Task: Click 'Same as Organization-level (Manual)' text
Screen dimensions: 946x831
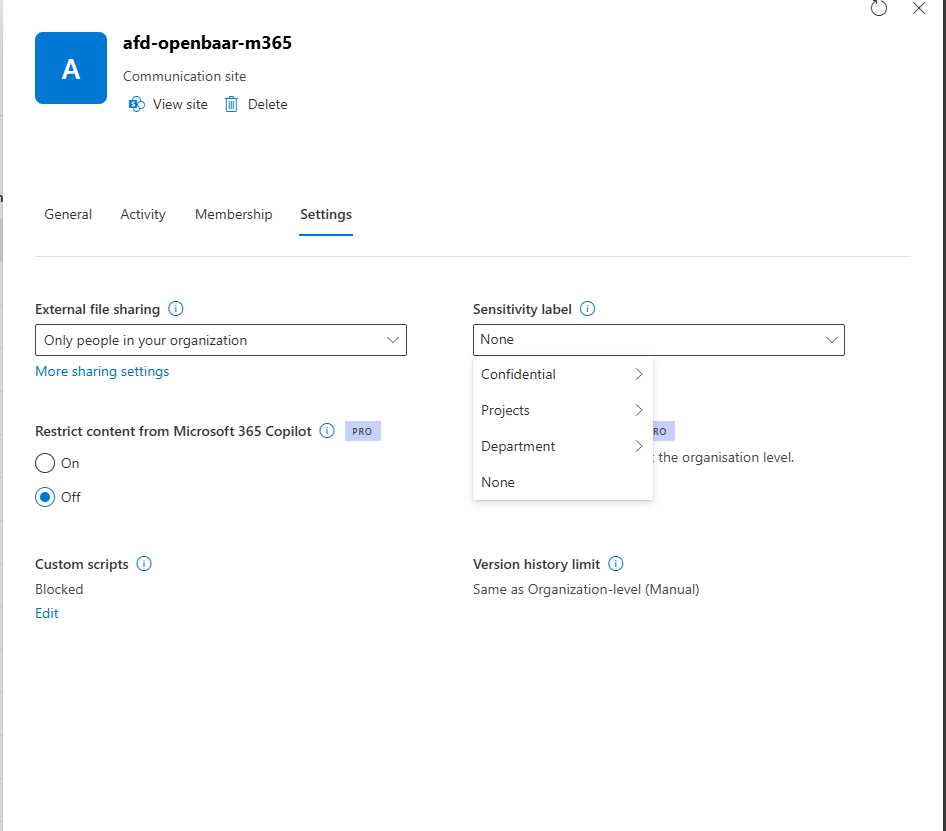Action: click(586, 589)
